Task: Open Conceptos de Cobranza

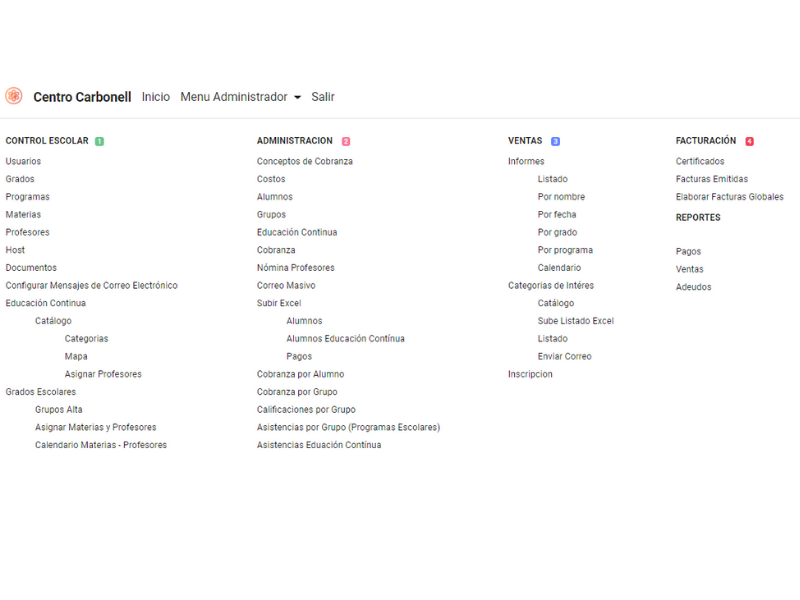Action: pyautogui.click(x=304, y=161)
